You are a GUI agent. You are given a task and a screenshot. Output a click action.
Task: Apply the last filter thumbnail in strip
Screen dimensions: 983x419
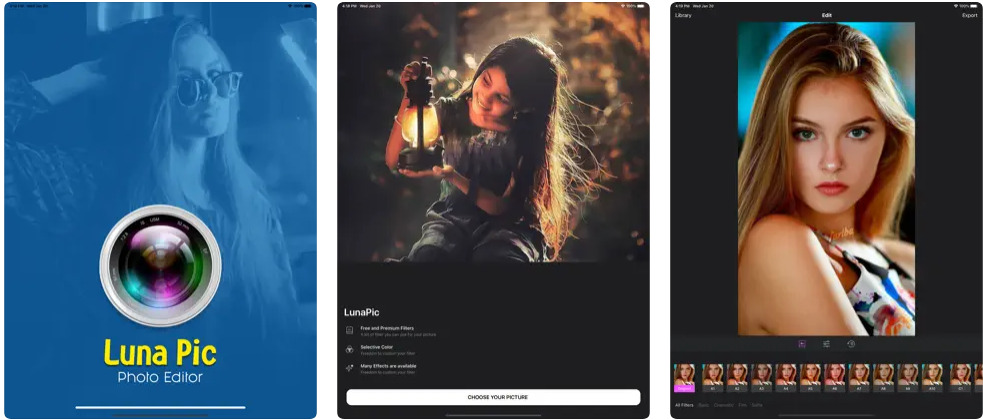click(960, 376)
